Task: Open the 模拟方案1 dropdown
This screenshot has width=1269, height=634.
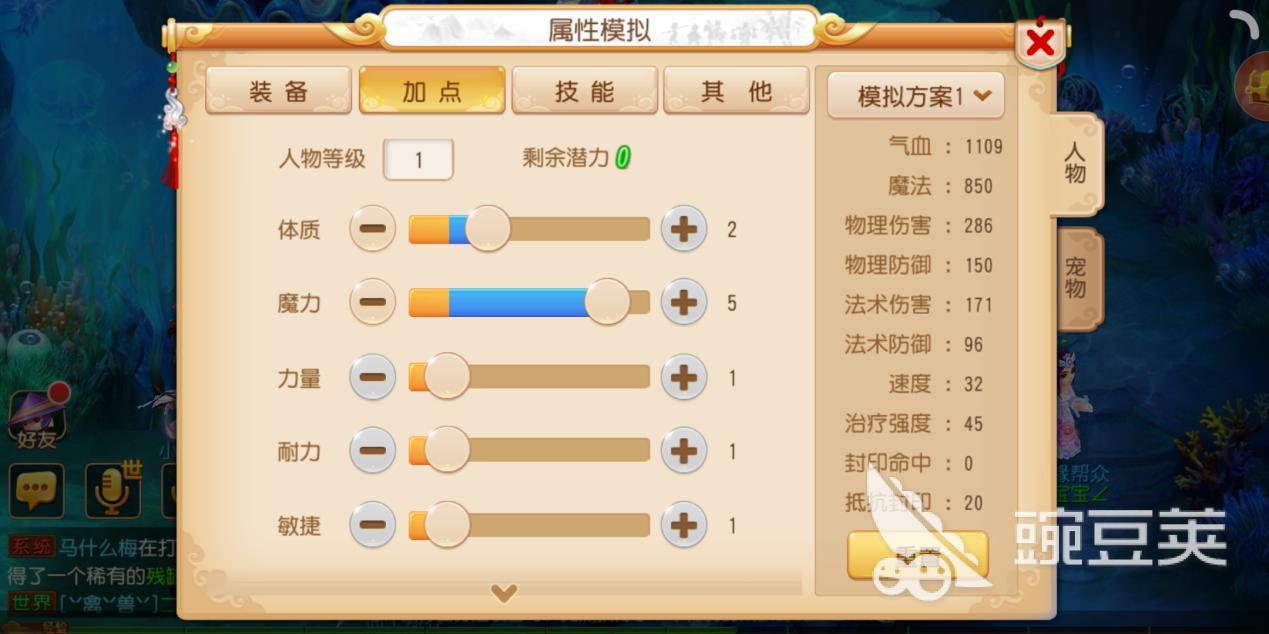Action: (x=915, y=95)
